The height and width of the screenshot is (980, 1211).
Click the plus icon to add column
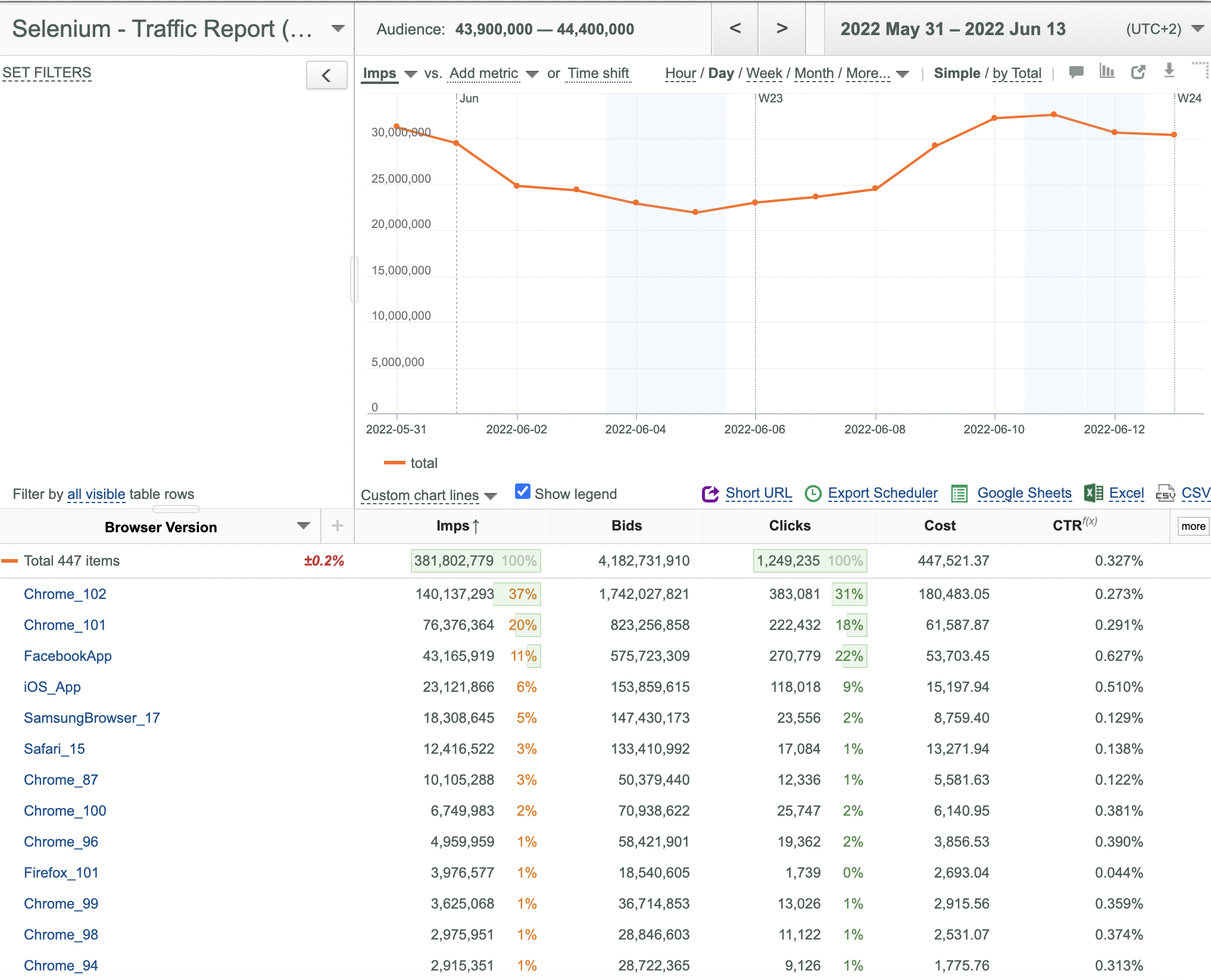click(x=338, y=526)
